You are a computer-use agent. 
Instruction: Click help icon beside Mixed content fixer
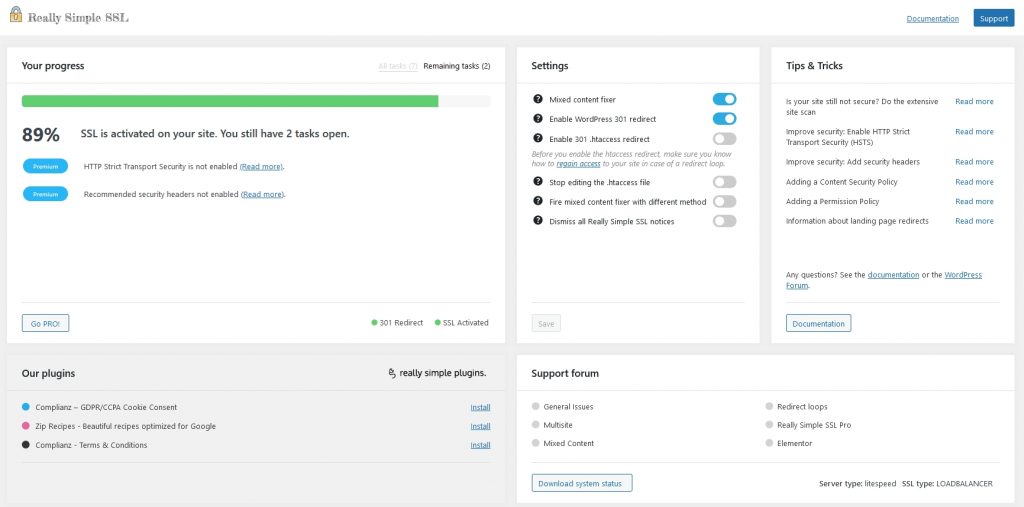pyautogui.click(x=538, y=99)
